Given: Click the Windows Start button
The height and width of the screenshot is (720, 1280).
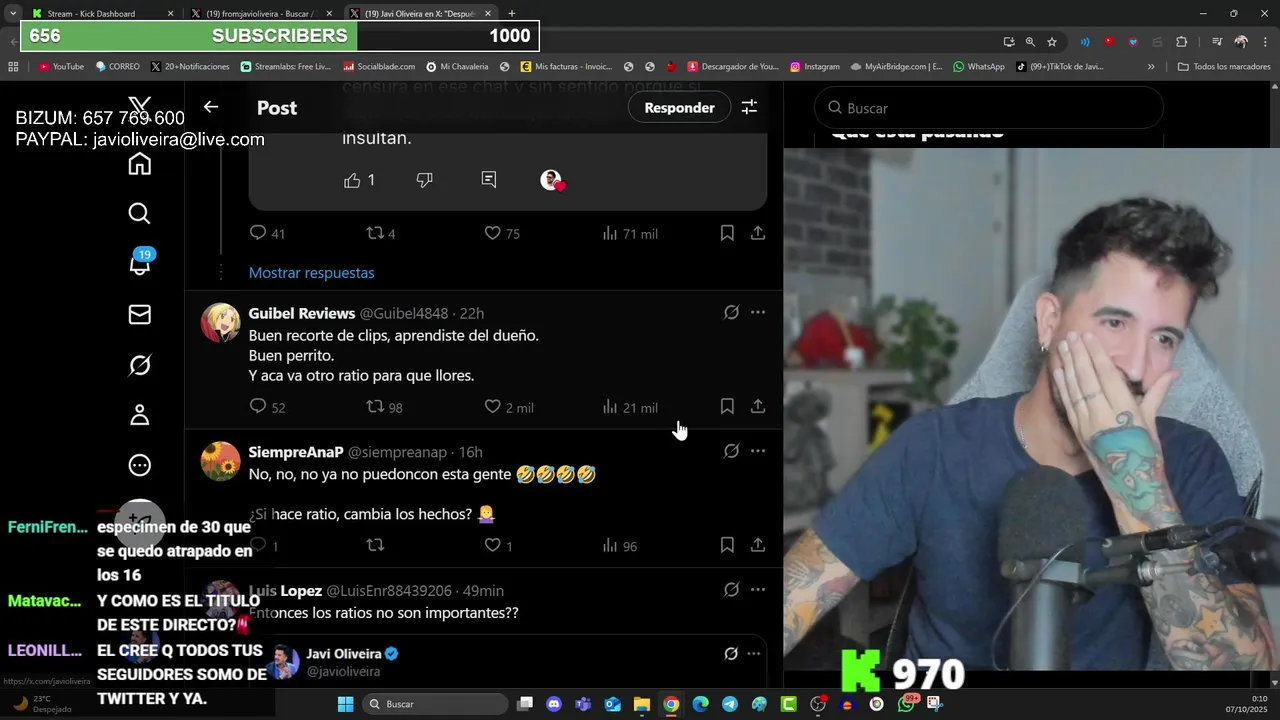Looking at the screenshot, I should [x=345, y=704].
